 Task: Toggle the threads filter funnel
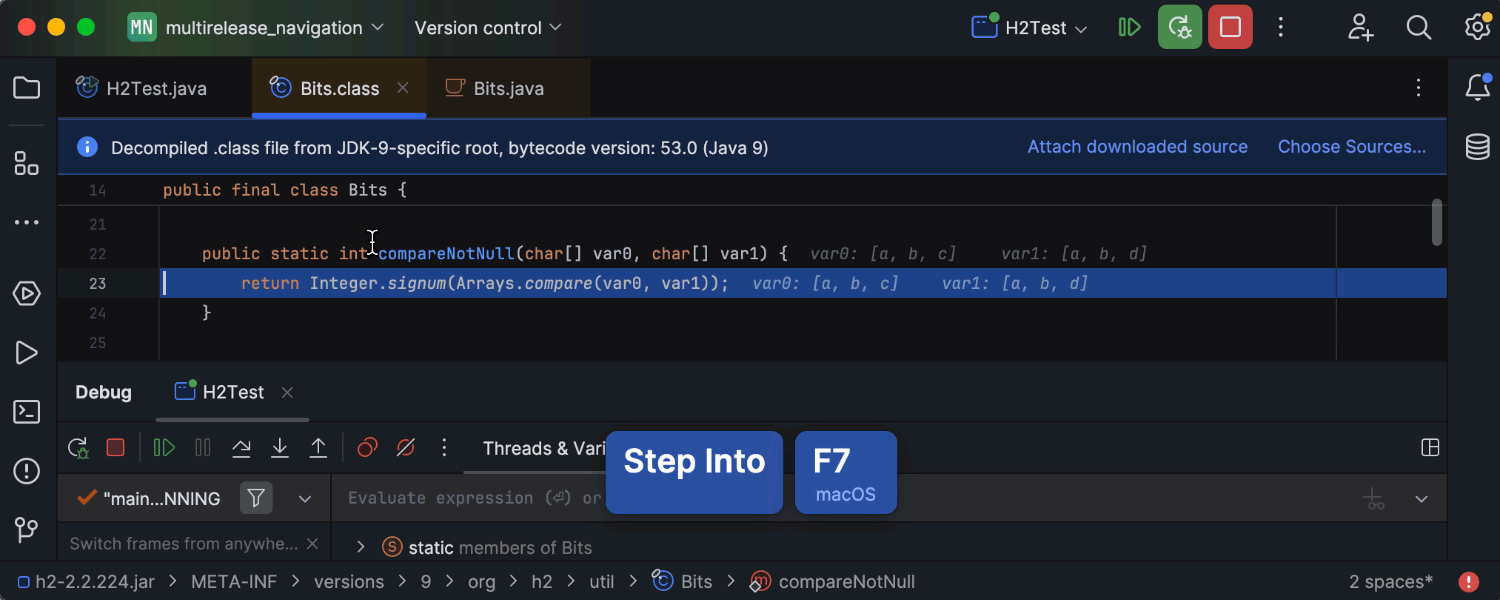pos(257,498)
